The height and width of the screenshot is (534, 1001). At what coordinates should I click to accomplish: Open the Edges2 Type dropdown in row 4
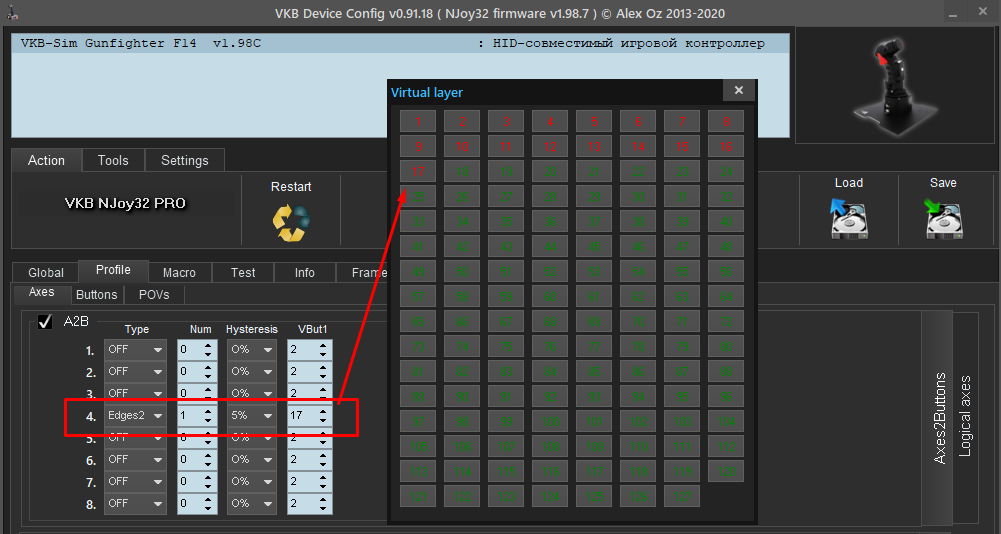(135, 415)
